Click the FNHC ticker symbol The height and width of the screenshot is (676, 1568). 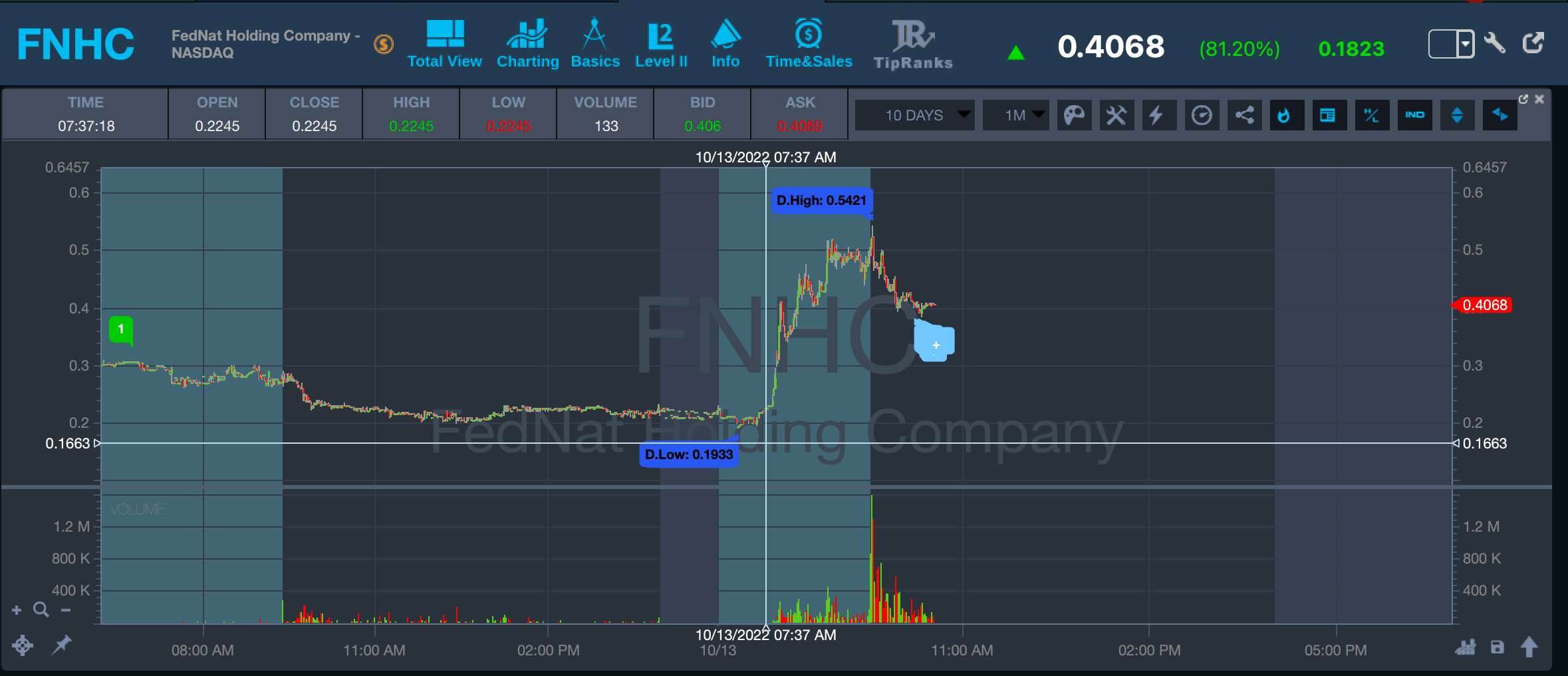tap(76, 45)
